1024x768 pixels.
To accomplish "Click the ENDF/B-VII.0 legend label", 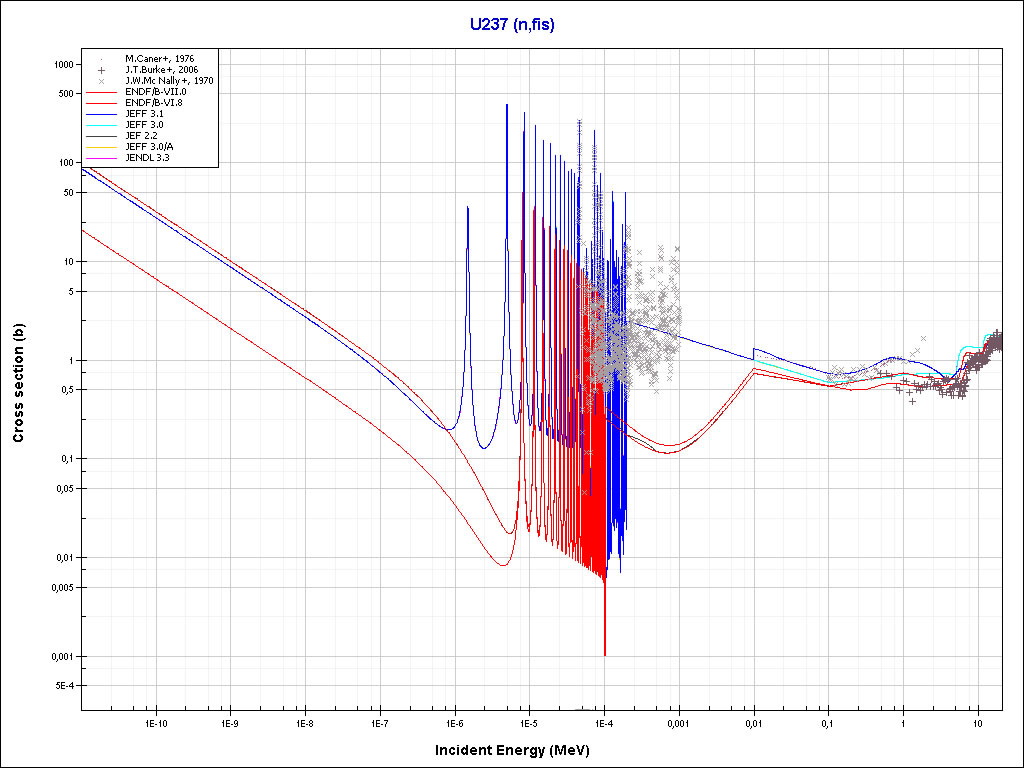I will click(x=154, y=92).
